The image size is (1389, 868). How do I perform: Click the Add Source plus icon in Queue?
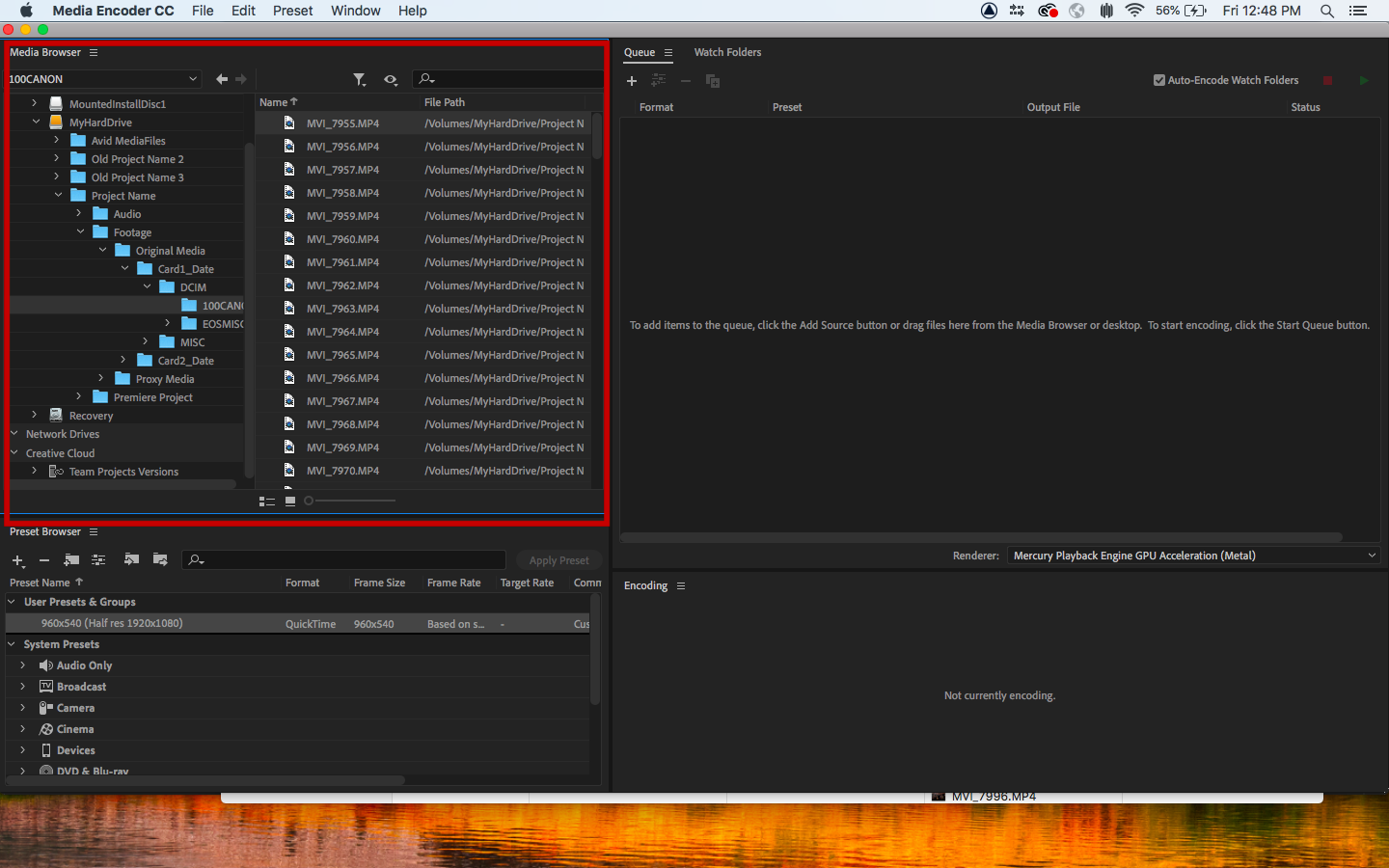coord(632,81)
